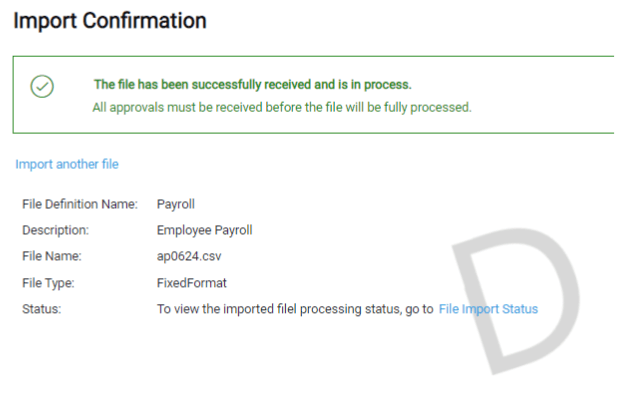Screen dimensions: 620x398
Task: Click the word Confirmation in the title
Action: tap(145, 21)
